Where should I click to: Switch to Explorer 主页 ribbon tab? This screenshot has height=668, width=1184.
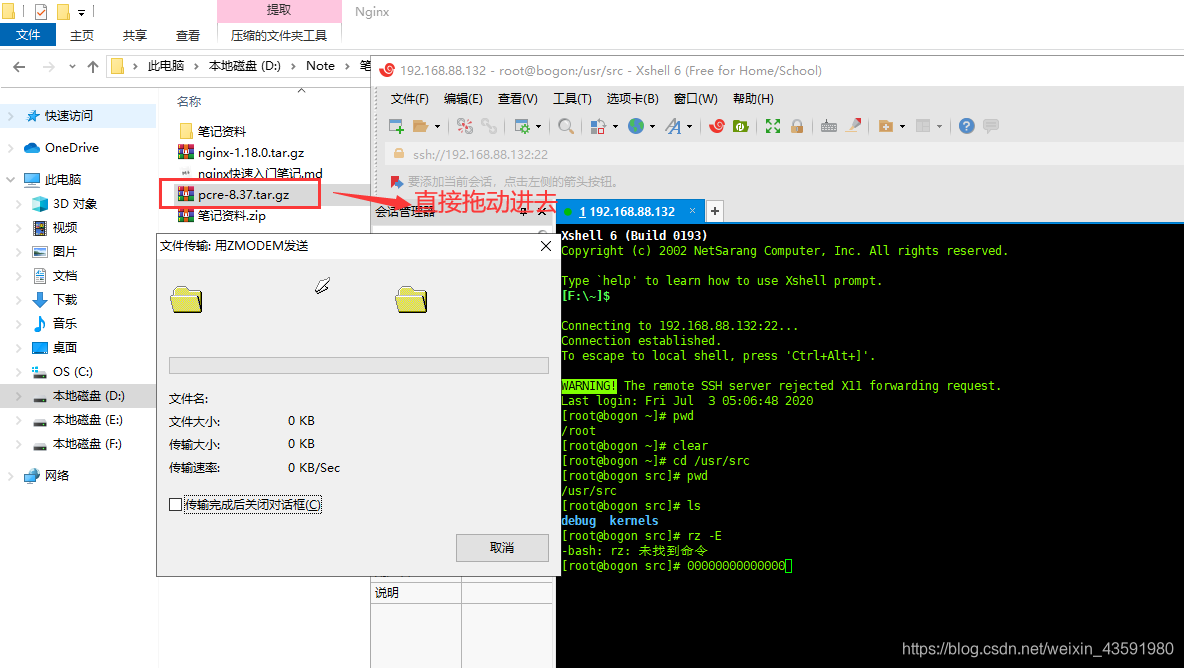click(x=82, y=35)
